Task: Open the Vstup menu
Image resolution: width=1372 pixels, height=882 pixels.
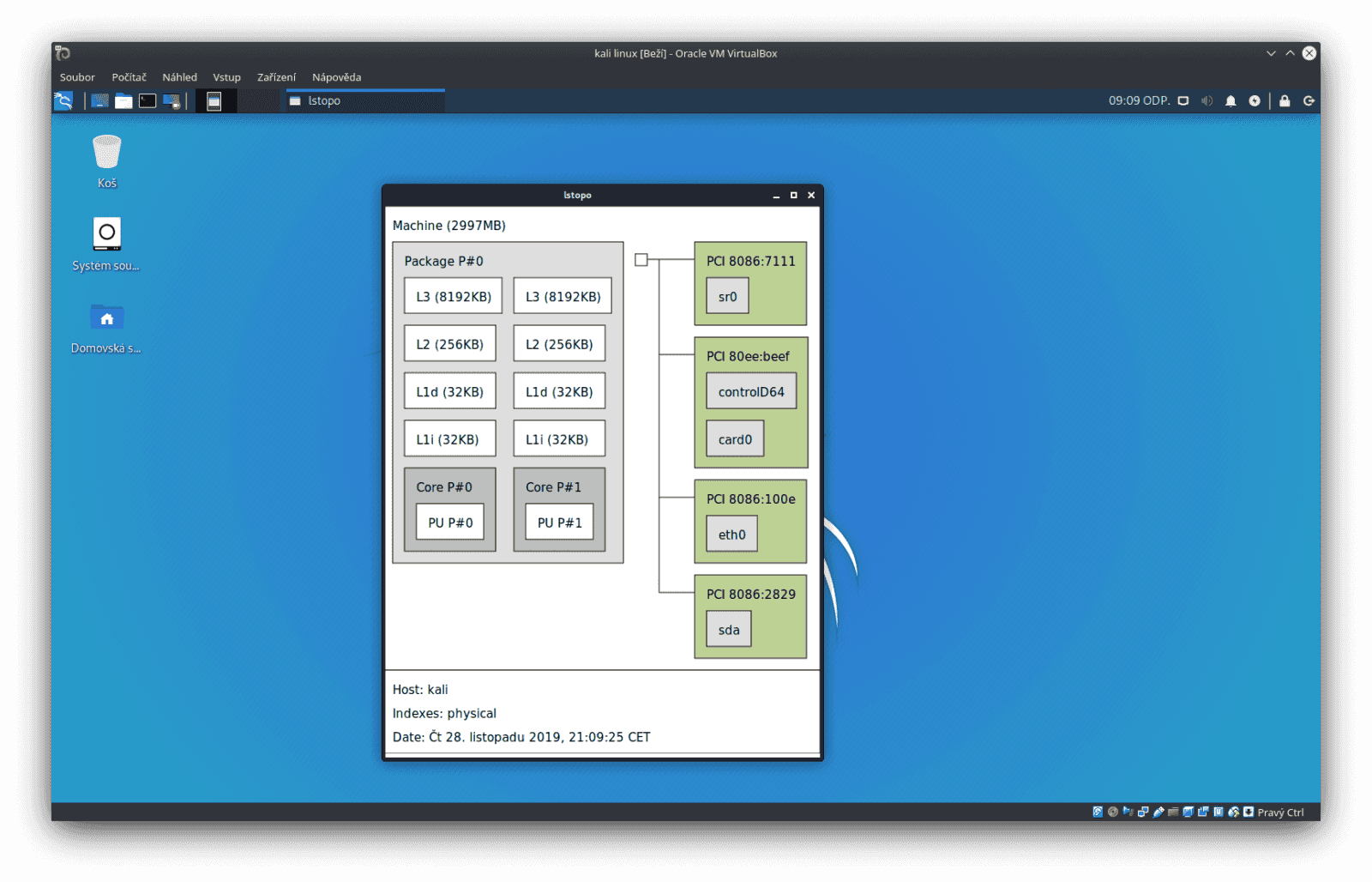Action: tap(226, 76)
